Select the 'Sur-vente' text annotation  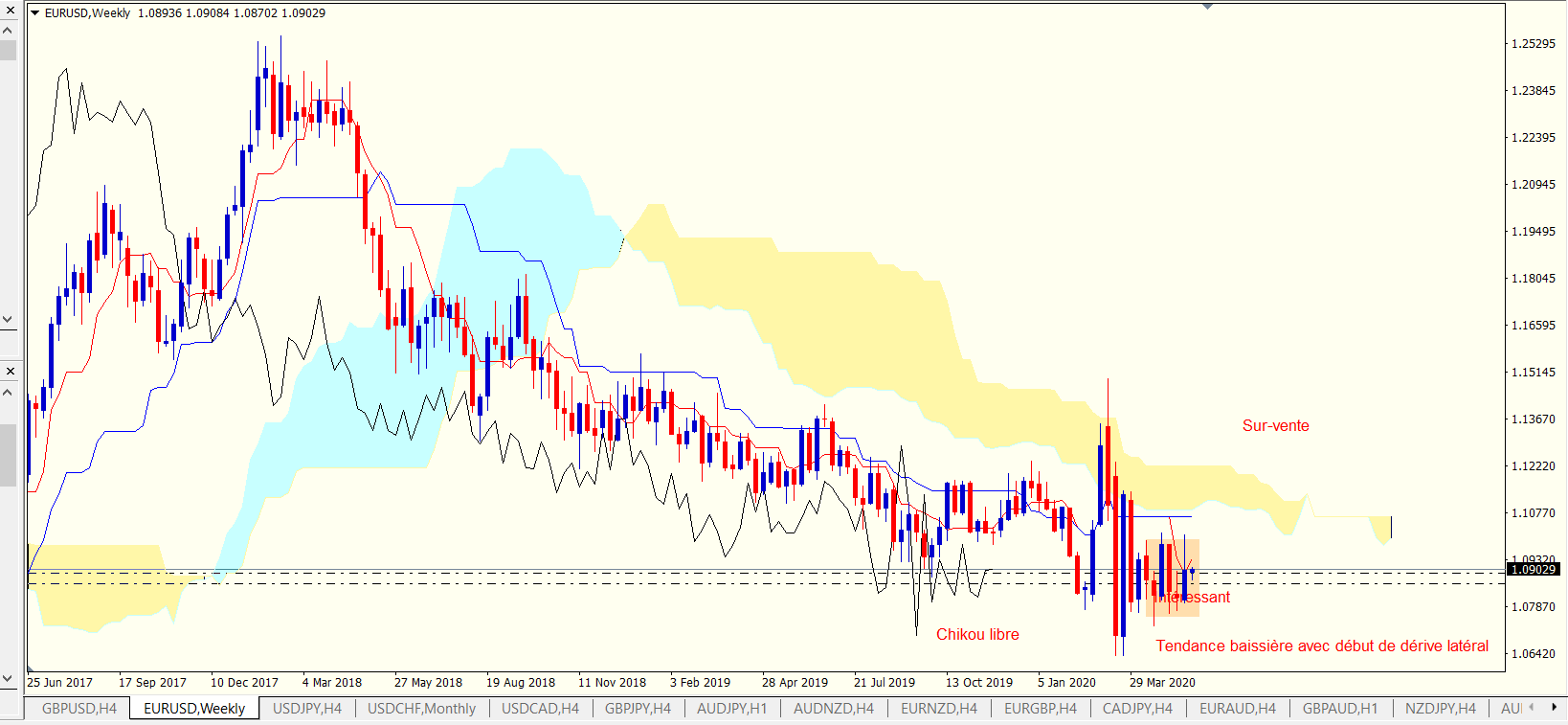click(x=1275, y=426)
